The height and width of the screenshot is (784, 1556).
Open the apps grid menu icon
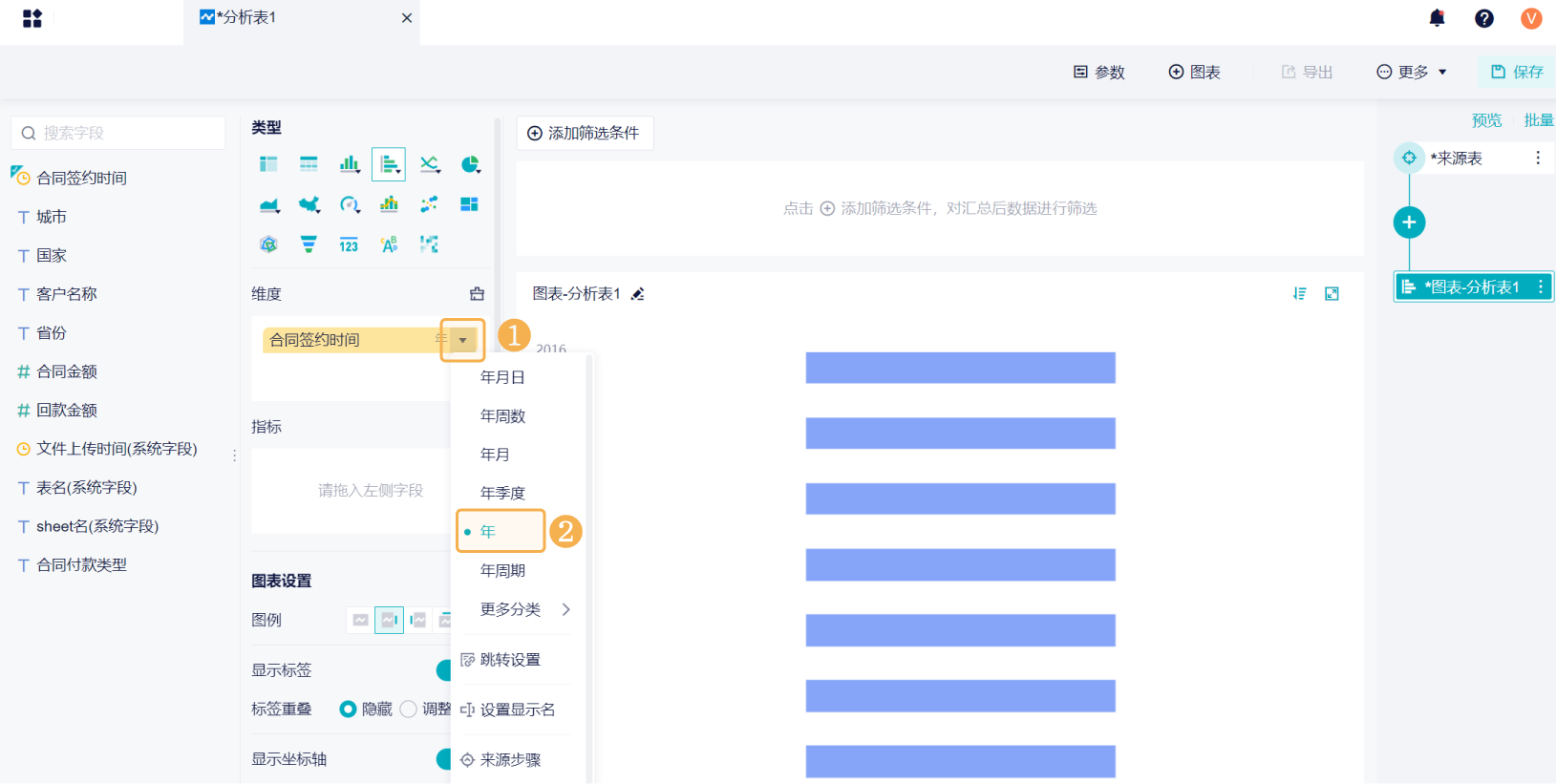(32, 18)
